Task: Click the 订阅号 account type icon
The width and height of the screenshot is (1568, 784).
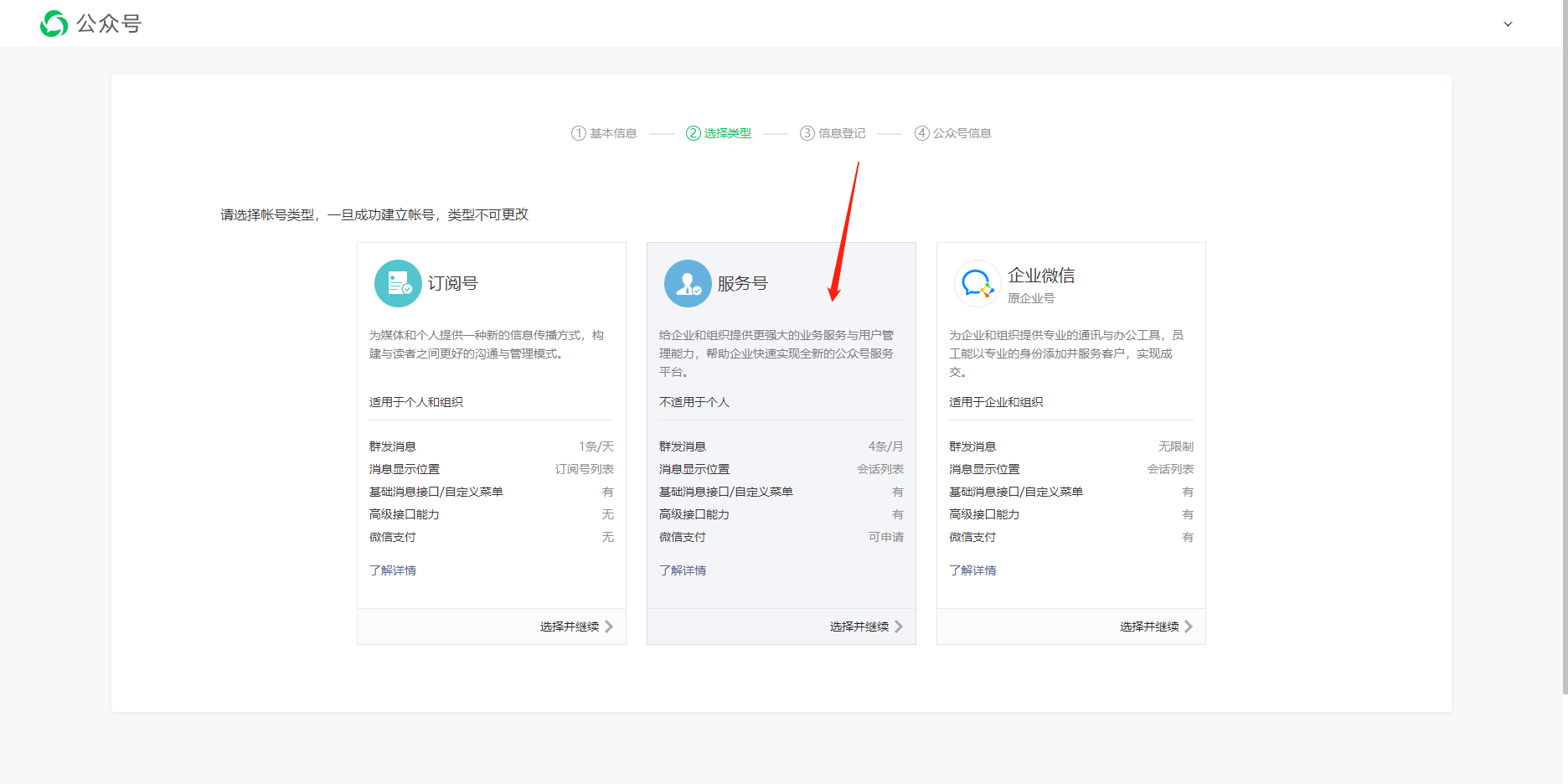Action: click(398, 283)
